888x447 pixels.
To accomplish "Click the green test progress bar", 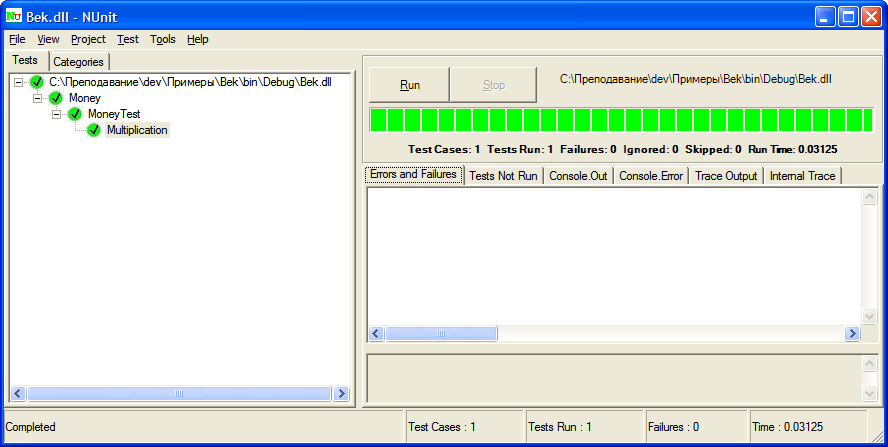I will tap(621, 120).
